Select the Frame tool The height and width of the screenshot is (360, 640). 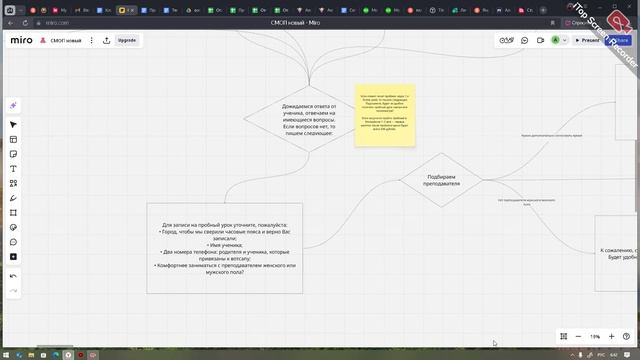[13, 213]
